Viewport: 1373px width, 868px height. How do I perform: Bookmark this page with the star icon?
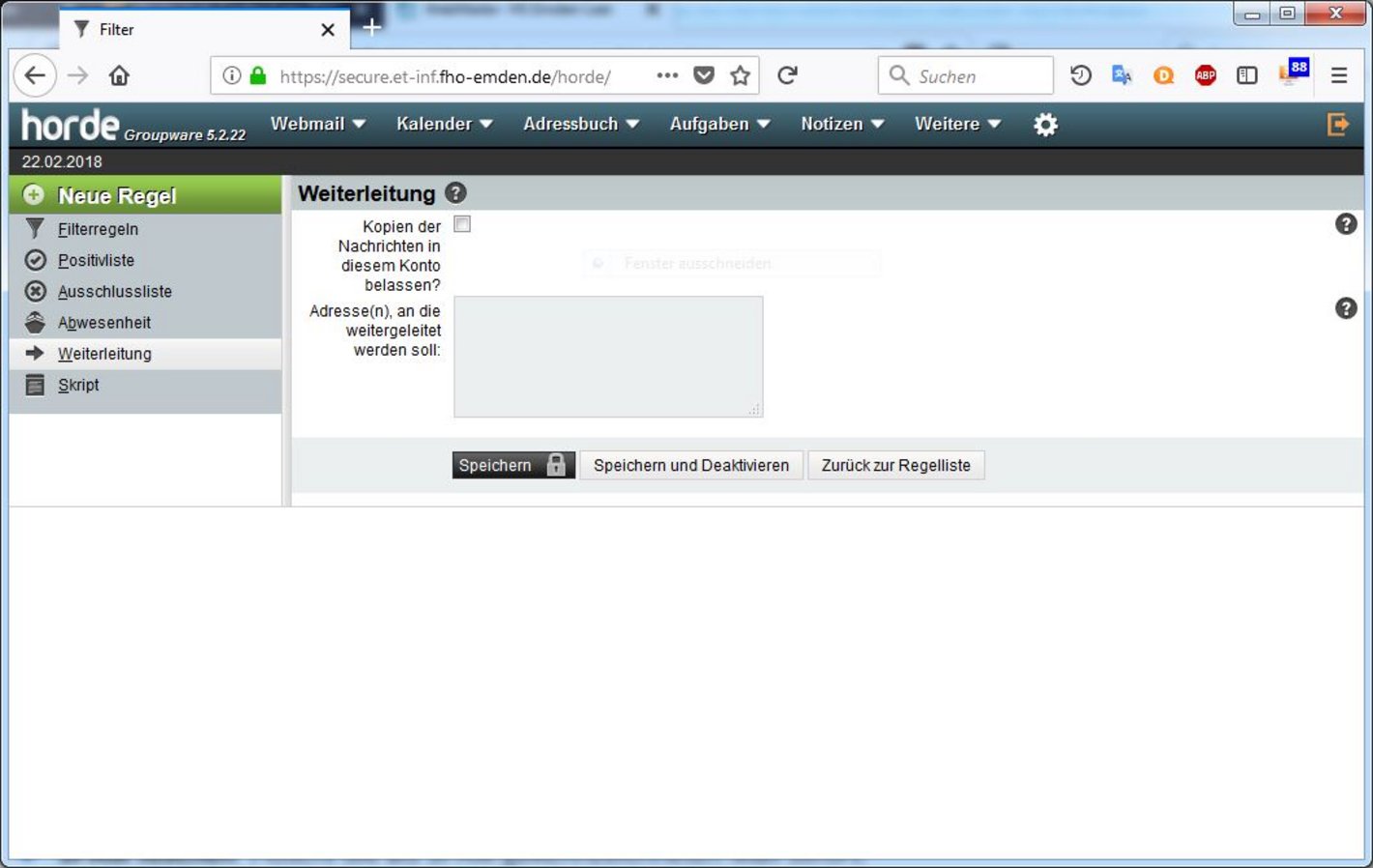(x=740, y=75)
